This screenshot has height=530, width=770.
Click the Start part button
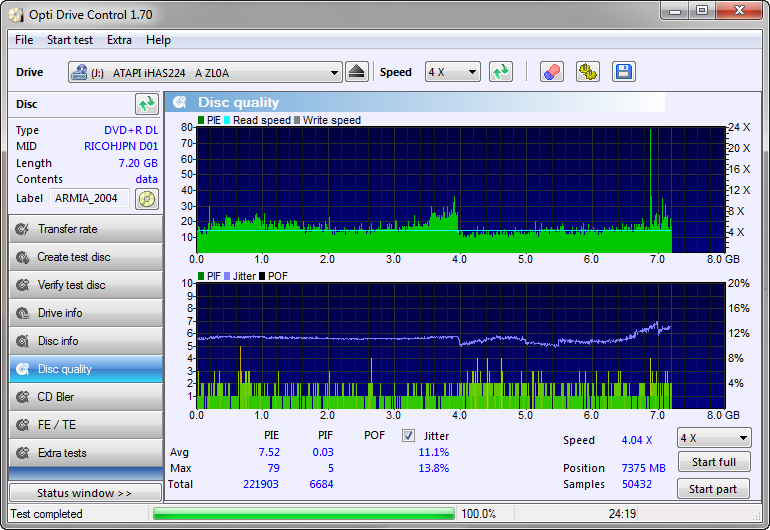(713, 489)
